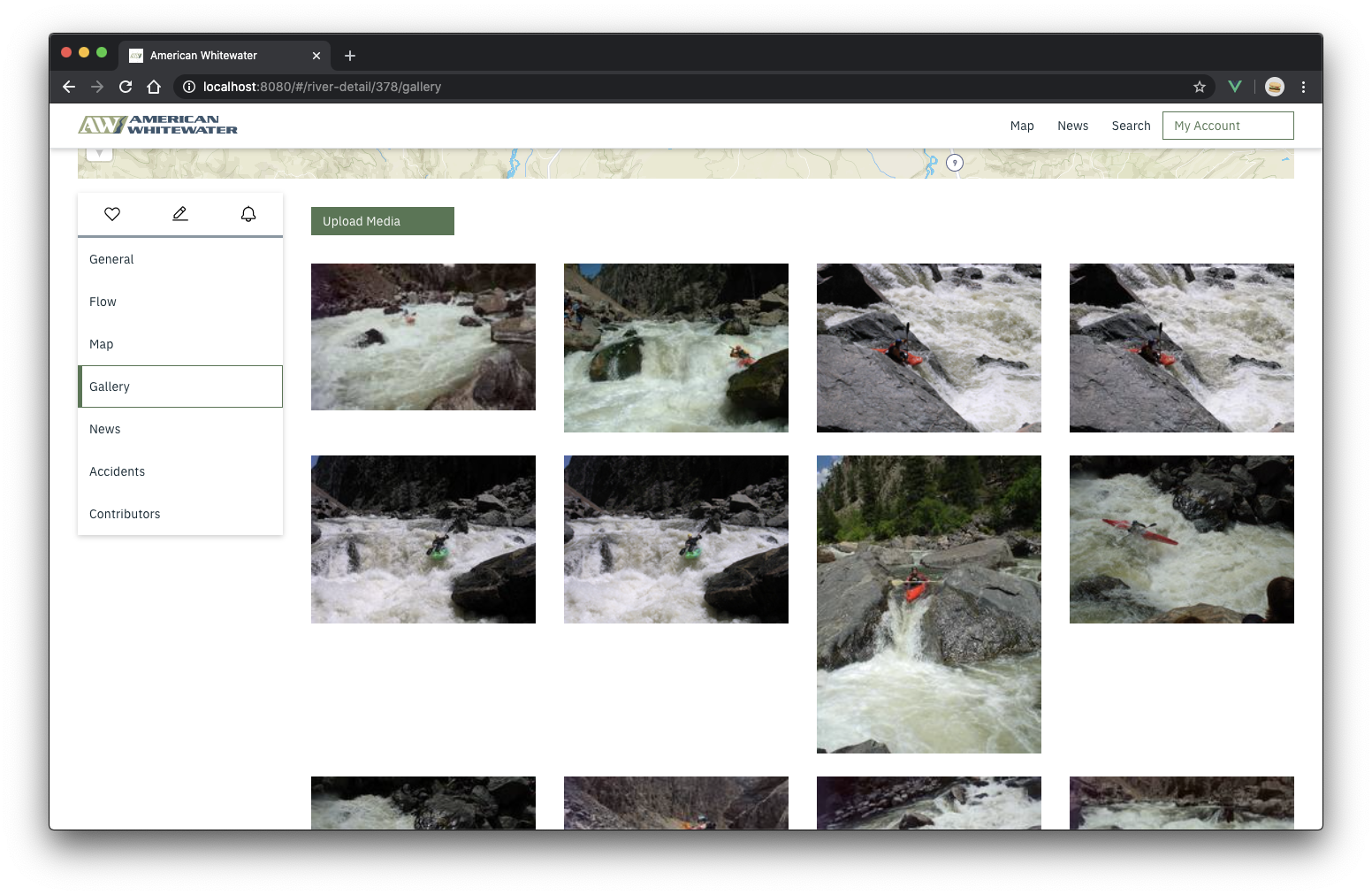Click the American Whitewater logo
1372x895 pixels.
(158, 126)
